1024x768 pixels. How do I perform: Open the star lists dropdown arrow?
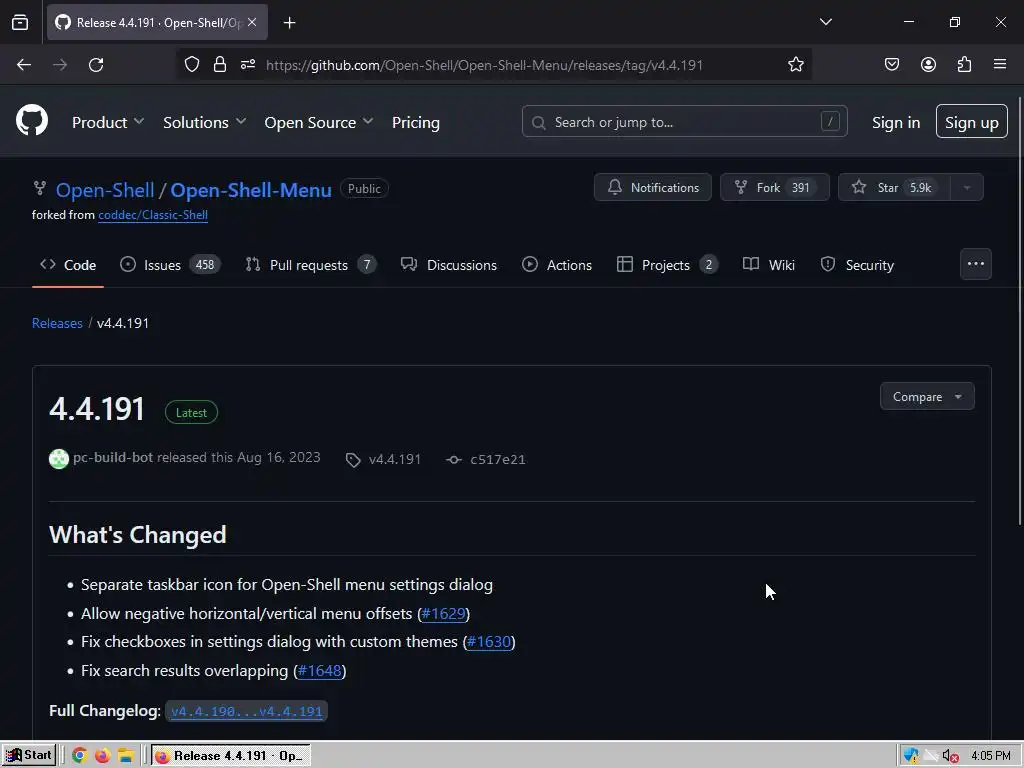coord(967,187)
